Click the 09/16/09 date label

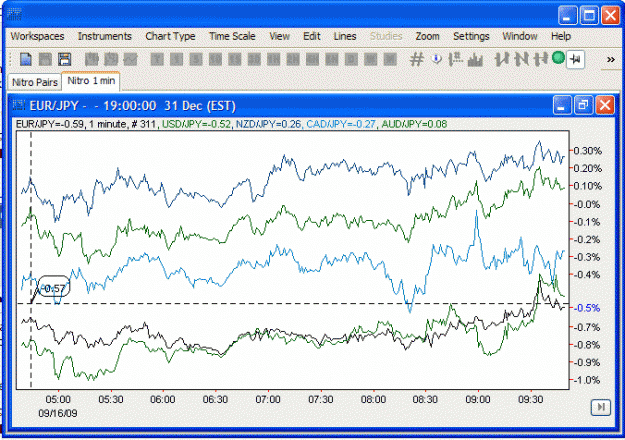58,413
